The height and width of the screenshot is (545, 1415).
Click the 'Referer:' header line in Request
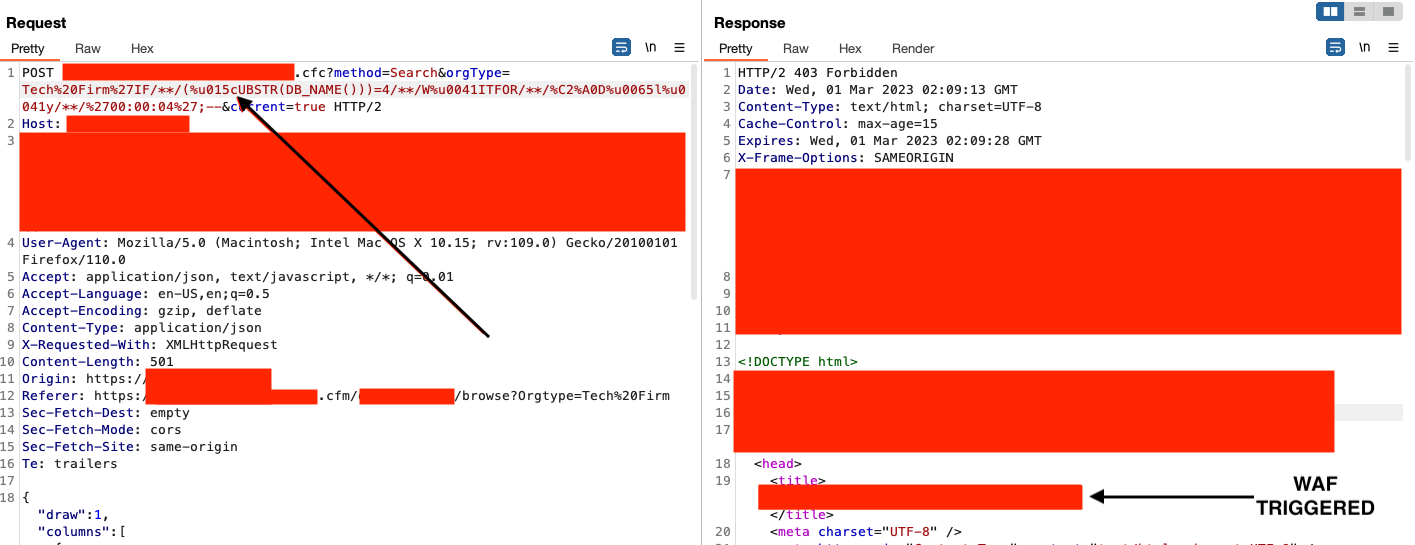coord(345,396)
